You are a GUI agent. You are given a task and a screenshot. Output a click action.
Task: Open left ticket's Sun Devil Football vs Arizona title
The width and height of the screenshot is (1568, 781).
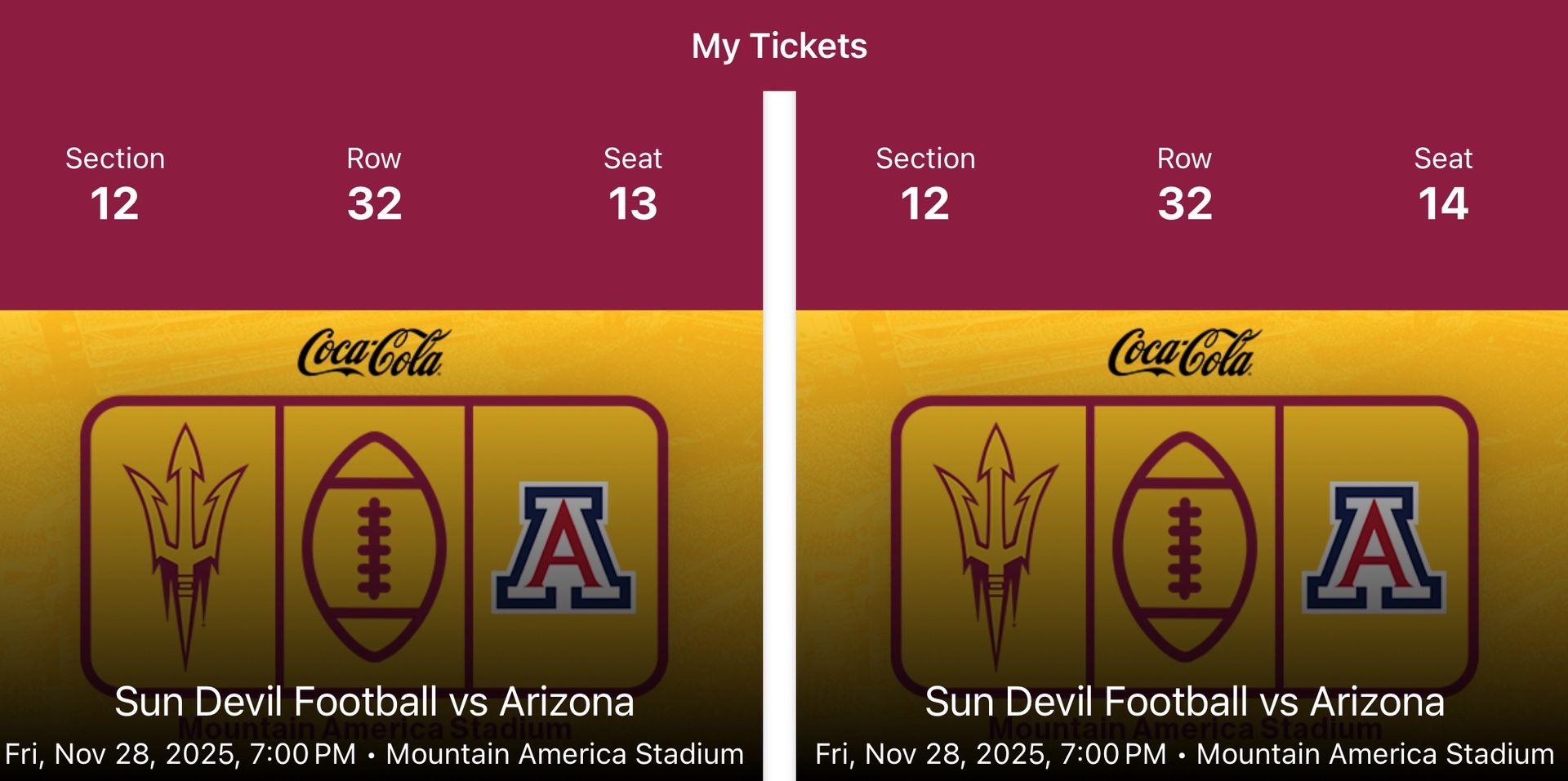tap(374, 702)
